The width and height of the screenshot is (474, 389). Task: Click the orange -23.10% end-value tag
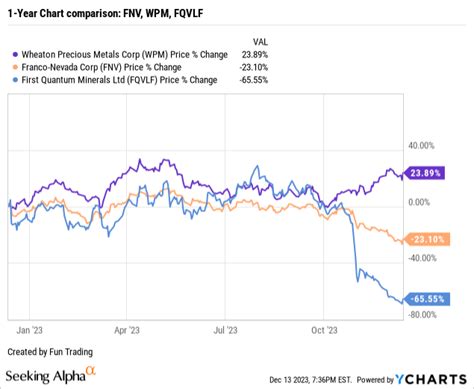[426, 239]
